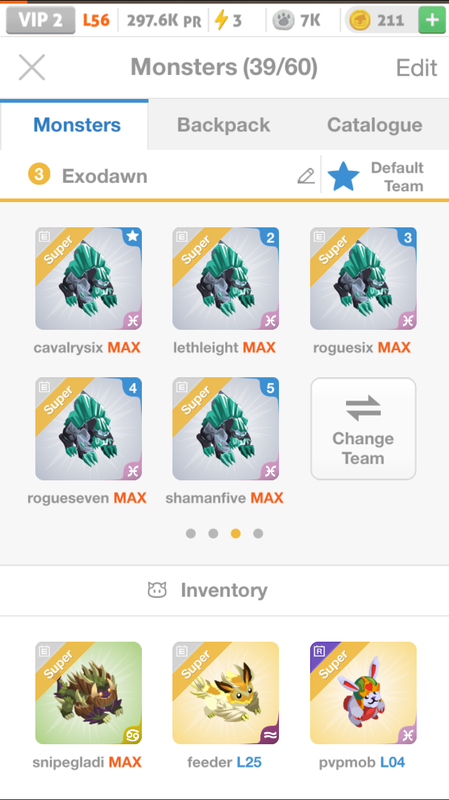This screenshot has width=449, height=800.
Task: Click the VIP 2 badge
Action: click(41, 20)
